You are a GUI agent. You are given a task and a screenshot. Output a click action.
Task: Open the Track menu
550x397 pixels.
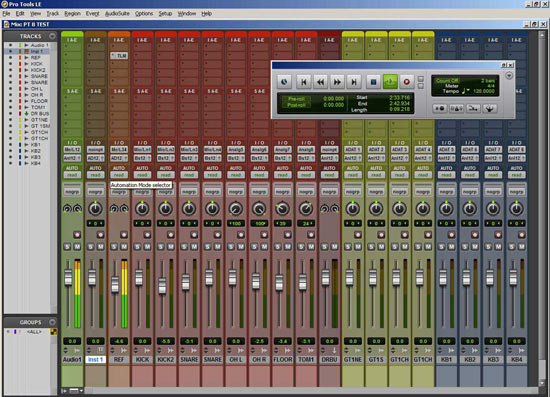(x=53, y=13)
